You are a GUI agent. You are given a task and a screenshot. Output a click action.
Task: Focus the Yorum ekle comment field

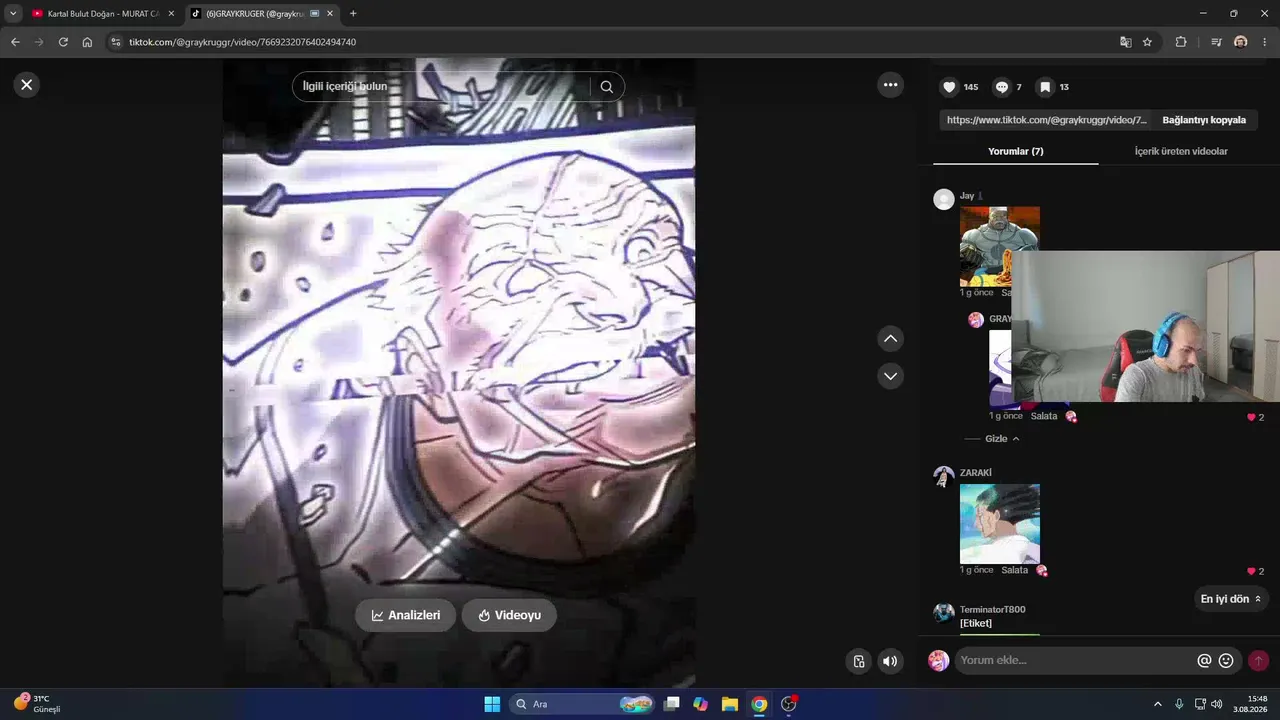point(1075,660)
